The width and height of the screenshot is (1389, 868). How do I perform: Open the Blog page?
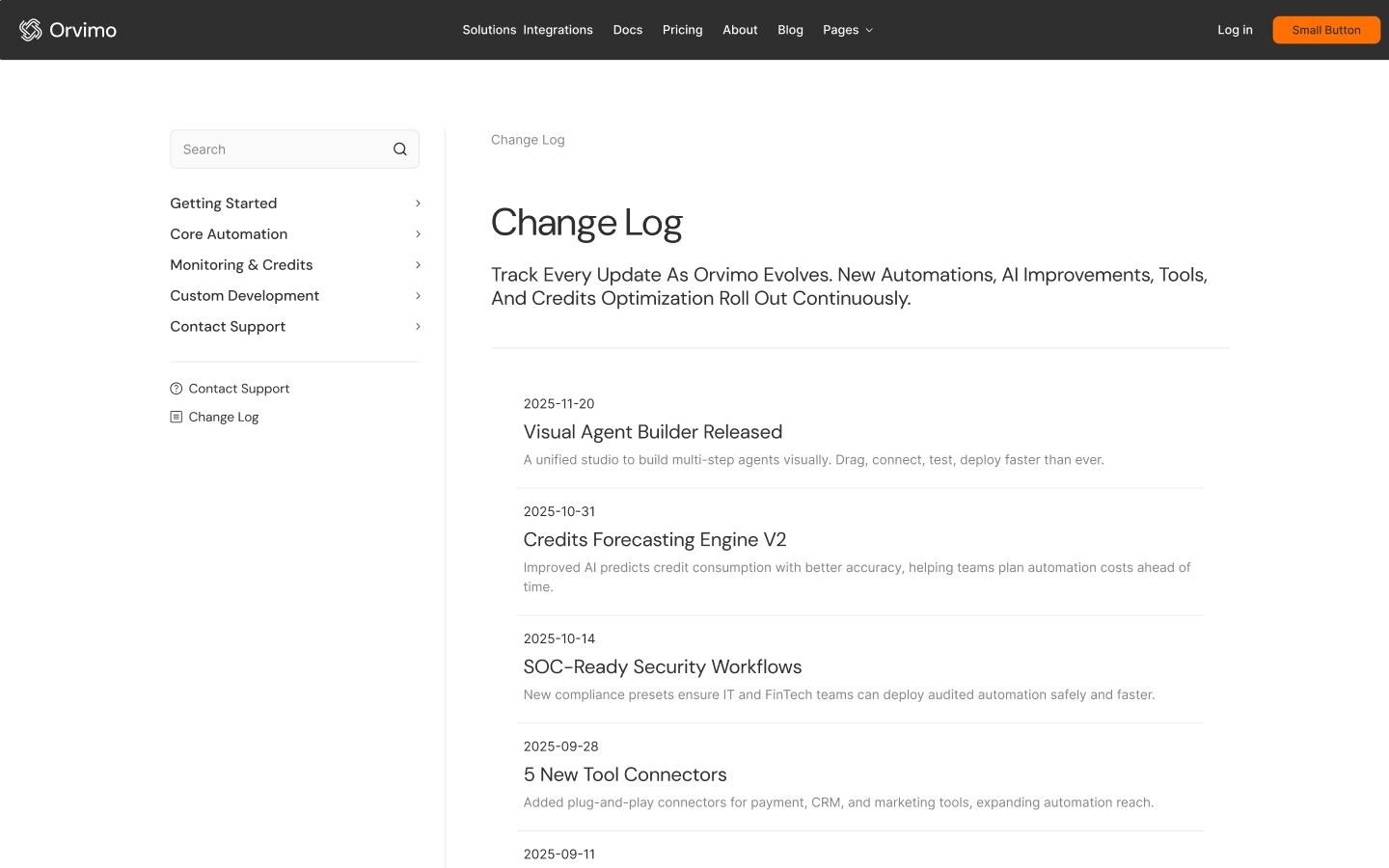790,30
